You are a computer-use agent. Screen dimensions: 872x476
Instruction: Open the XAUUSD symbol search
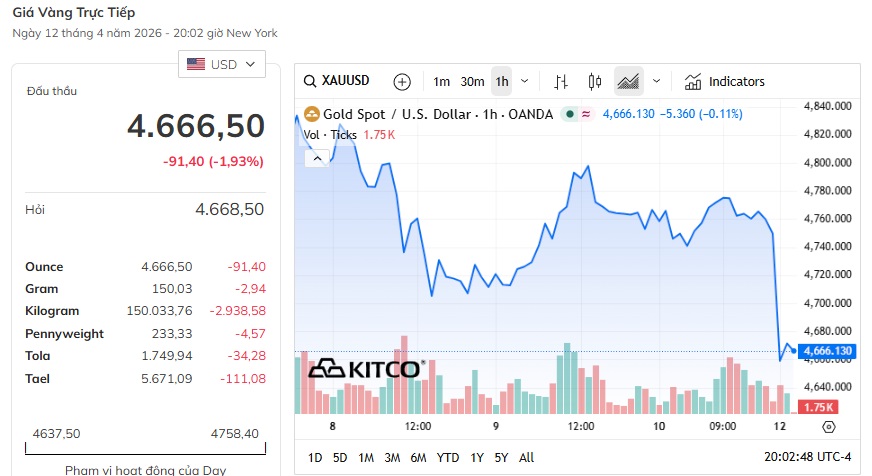coord(338,81)
